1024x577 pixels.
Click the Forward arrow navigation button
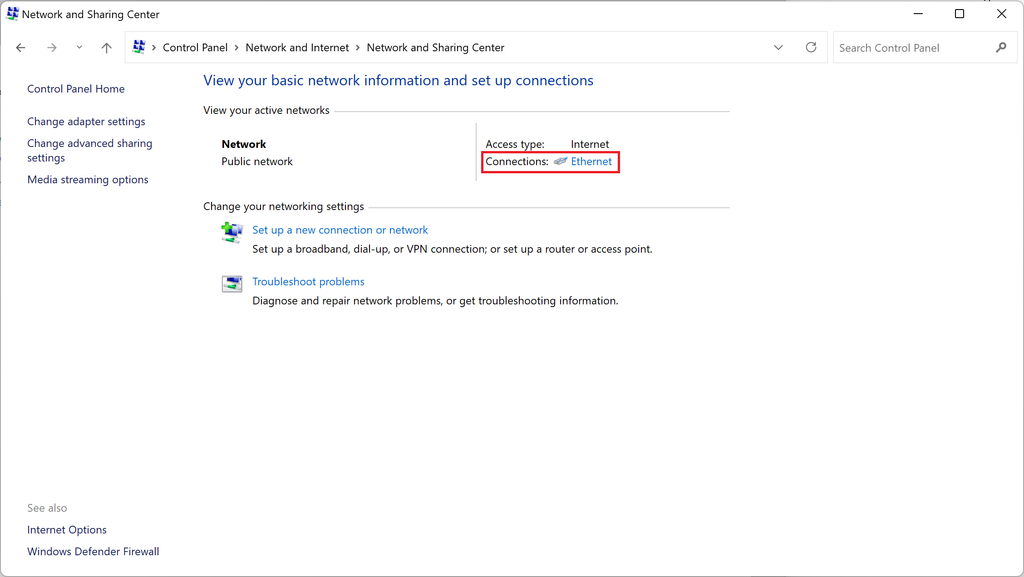tap(52, 48)
